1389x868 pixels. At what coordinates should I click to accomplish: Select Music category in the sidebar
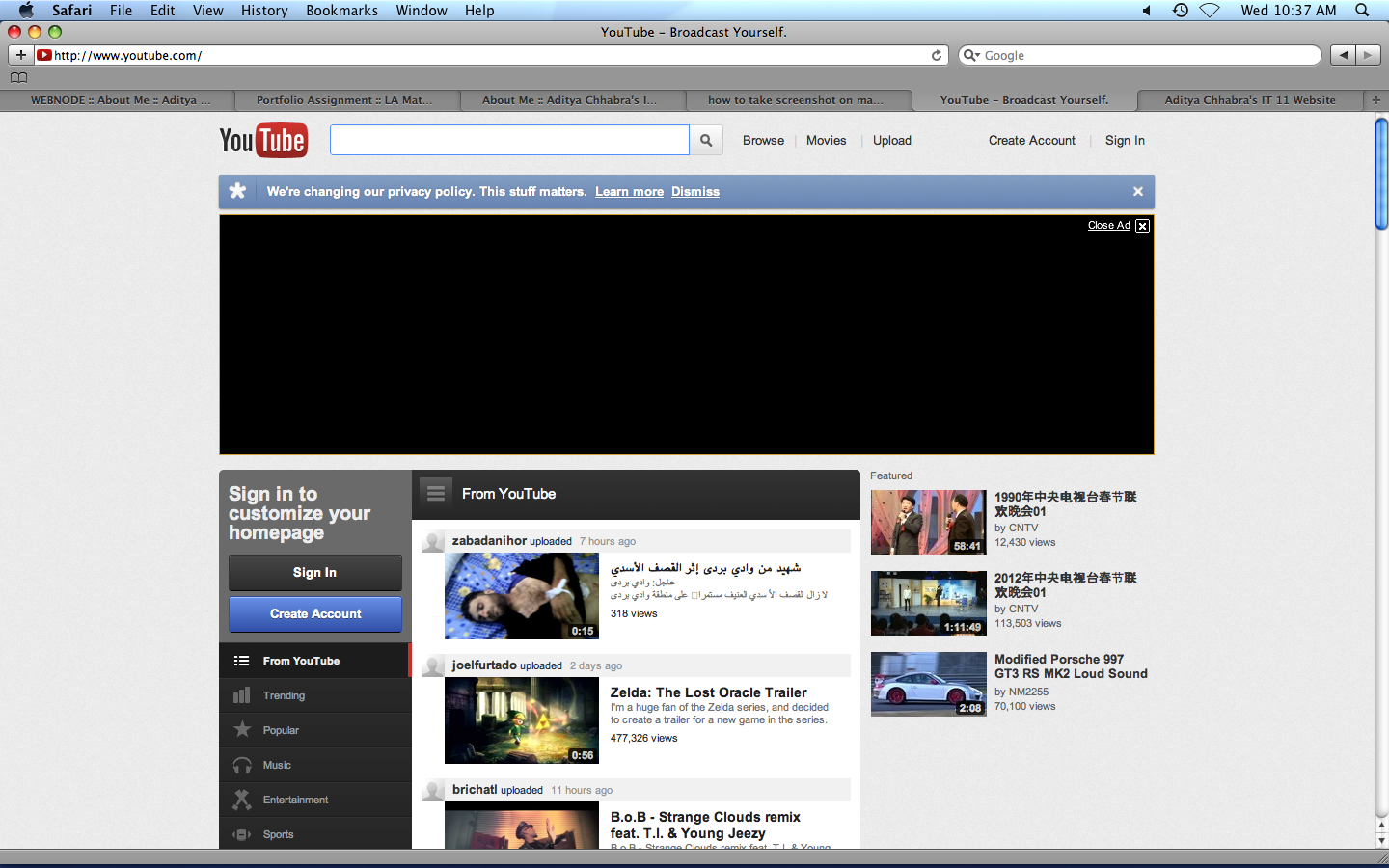pyautogui.click(x=277, y=765)
